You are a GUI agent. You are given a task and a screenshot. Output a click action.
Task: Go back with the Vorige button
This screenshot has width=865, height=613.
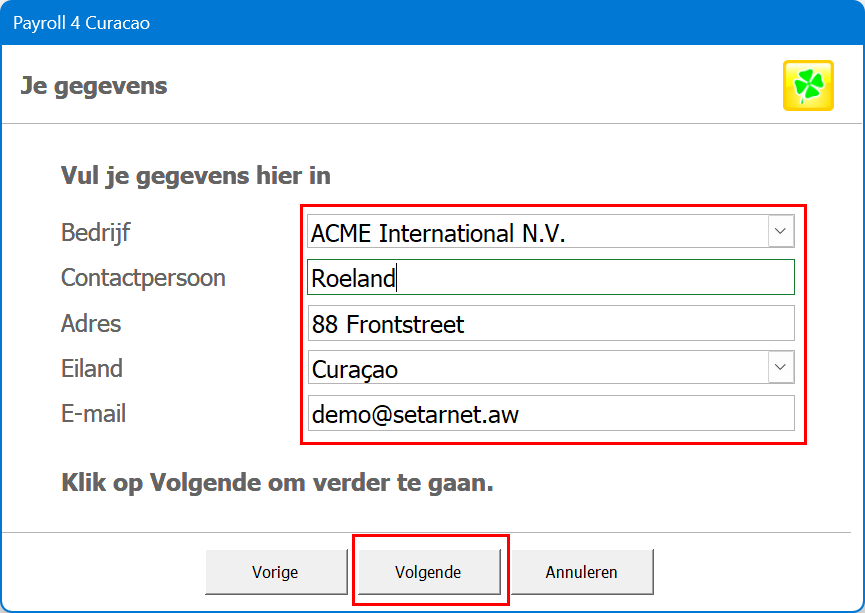tap(275, 573)
